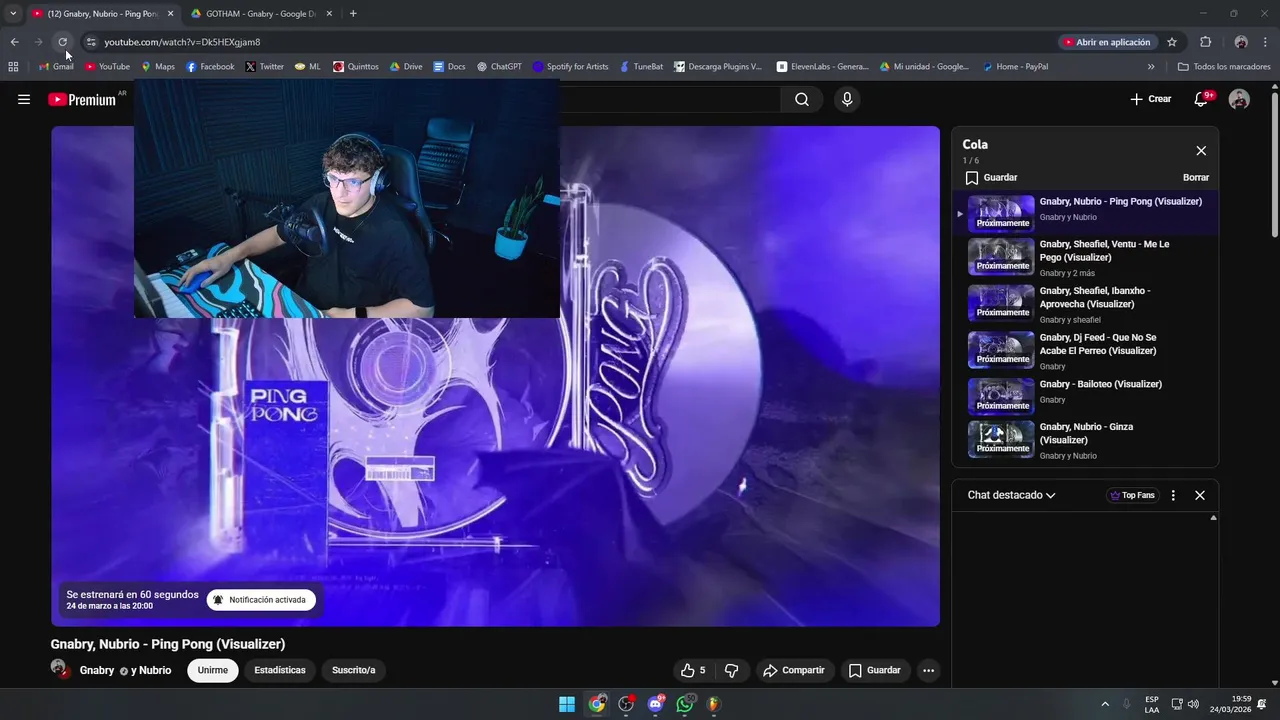Open OBS Studio from the taskbar
Screen dimensions: 1280x720
click(626, 704)
